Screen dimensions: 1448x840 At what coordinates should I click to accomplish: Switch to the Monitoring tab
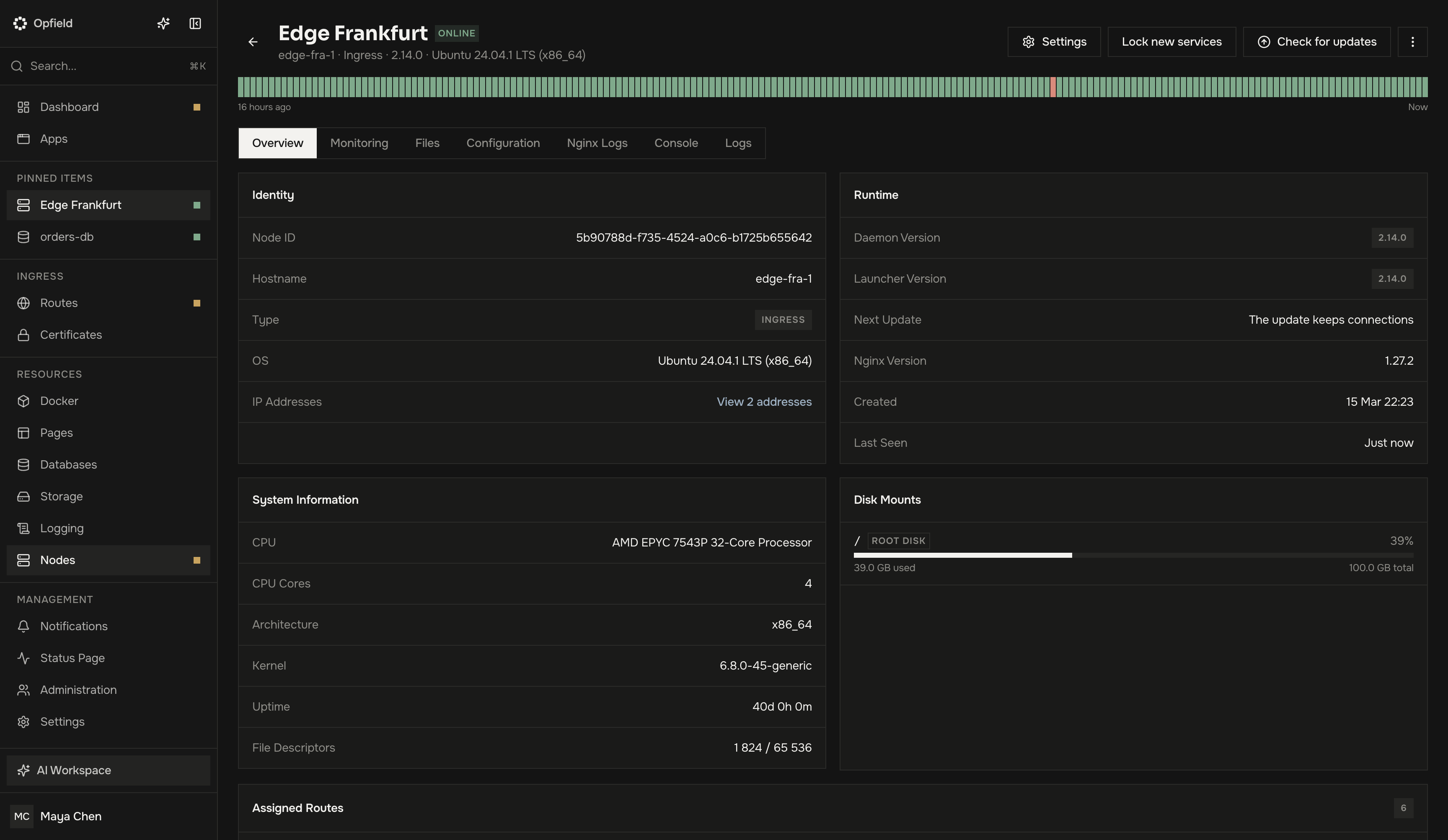click(359, 143)
